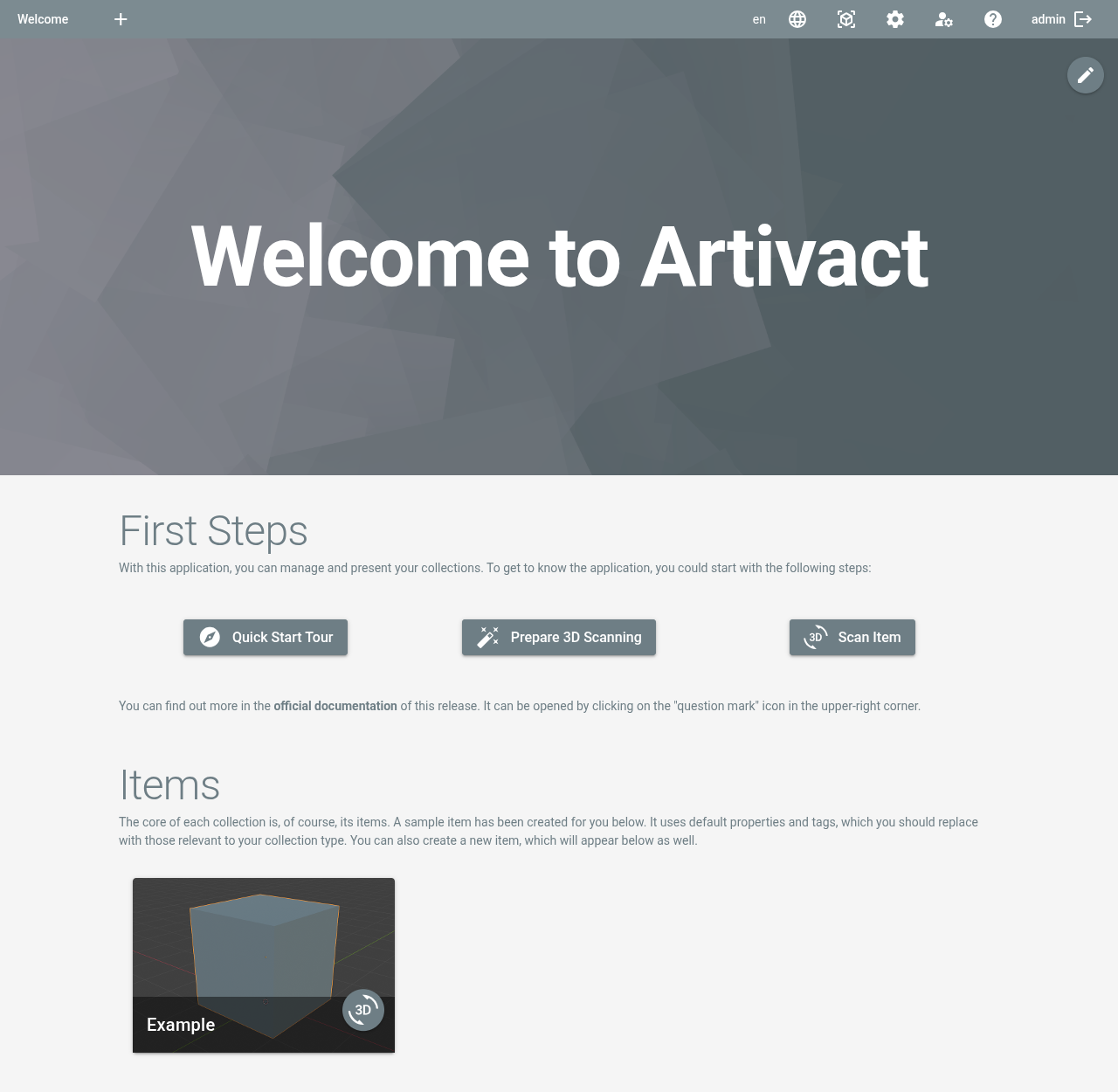Enter edit mode via the pencil icon
Screen dimensions: 1118x1092
[1085, 75]
